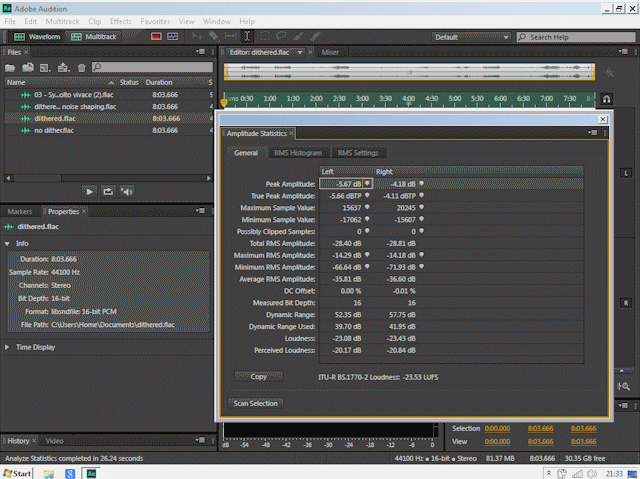Image resolution: width=640 pixels, height=479 pixels.
Task: Click the Open File folder icon
Action: click(x=12, y=67)
